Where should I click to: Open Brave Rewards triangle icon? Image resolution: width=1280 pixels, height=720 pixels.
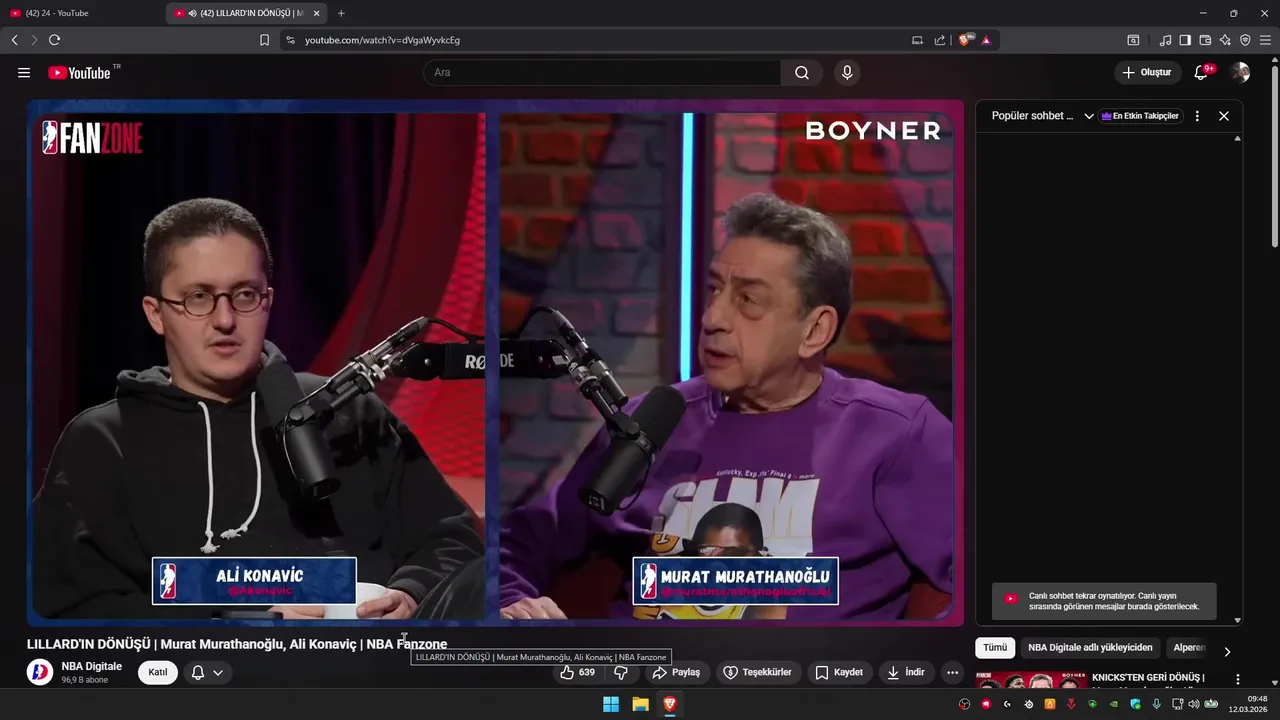[986, 40]
